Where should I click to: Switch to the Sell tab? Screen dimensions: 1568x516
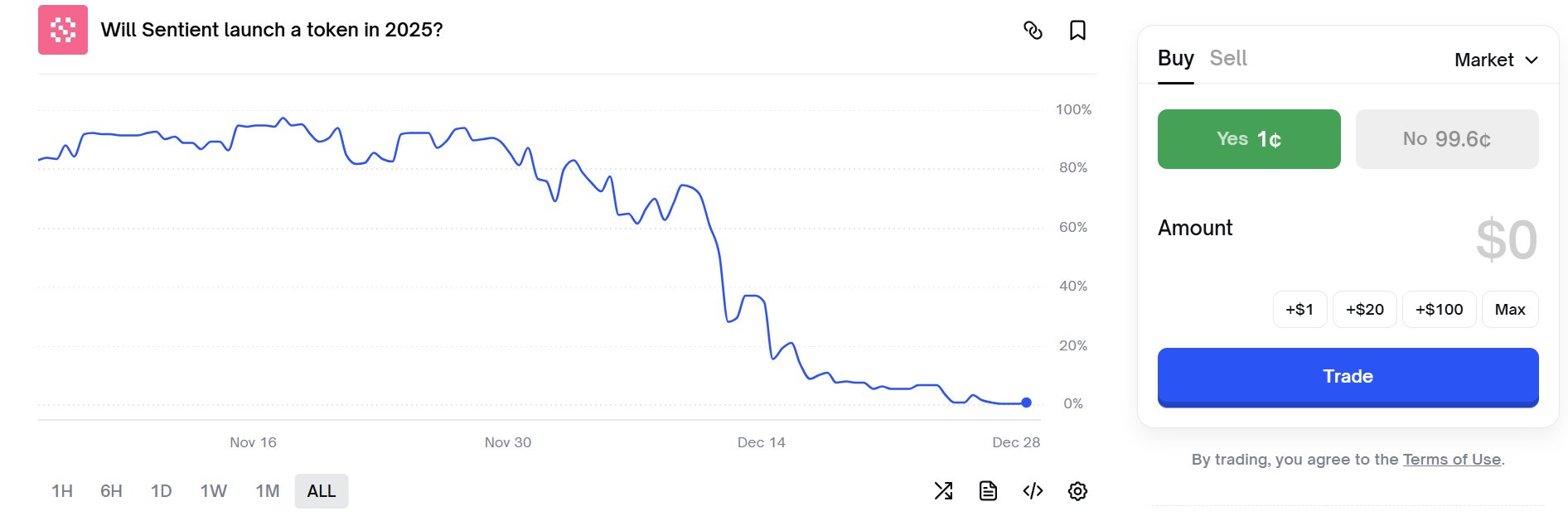pyautogui.click(x=1228, y=58)
